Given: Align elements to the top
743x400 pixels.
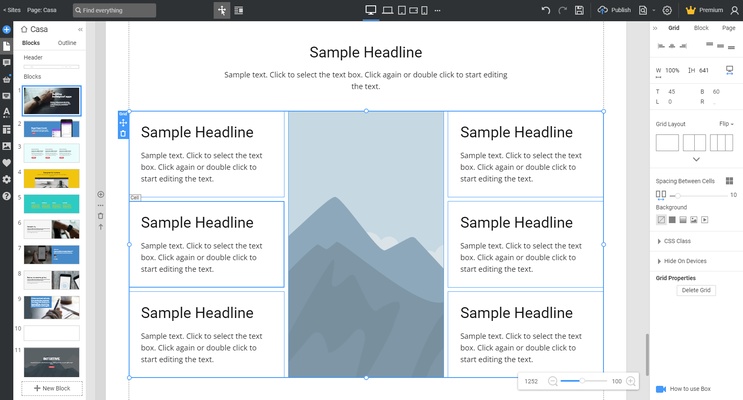Looking at the screenshot, I should pyautogui.click(x=709, y=44).
